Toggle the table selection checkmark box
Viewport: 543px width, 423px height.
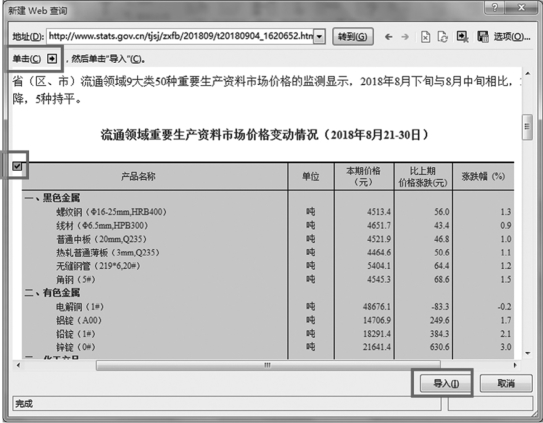(x=17, y=166)
